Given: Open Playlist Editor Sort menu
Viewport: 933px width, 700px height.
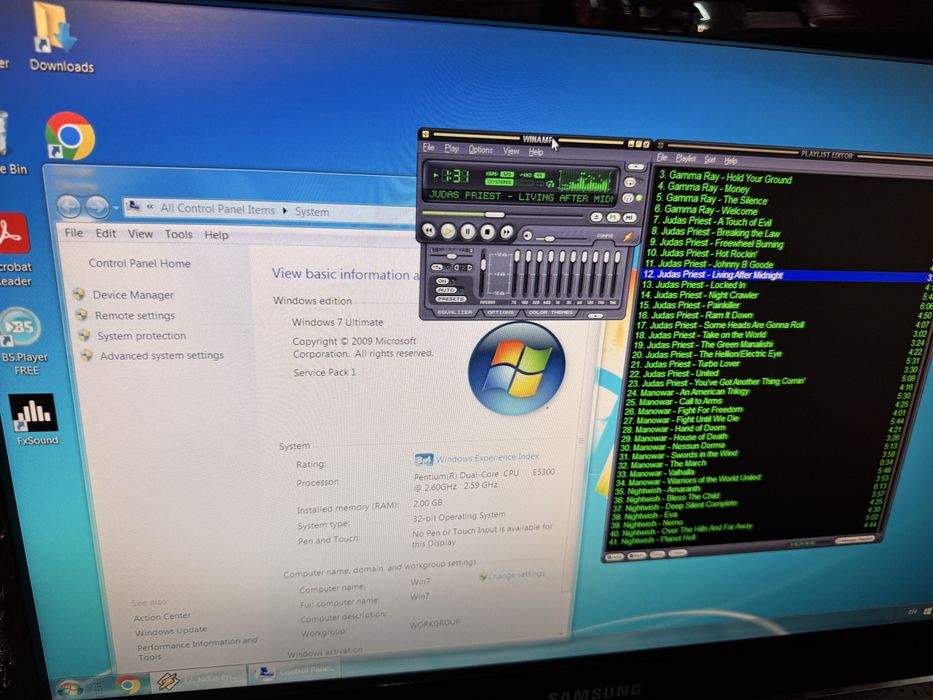Looking at the screenshot, I should (x=710, y=160).
